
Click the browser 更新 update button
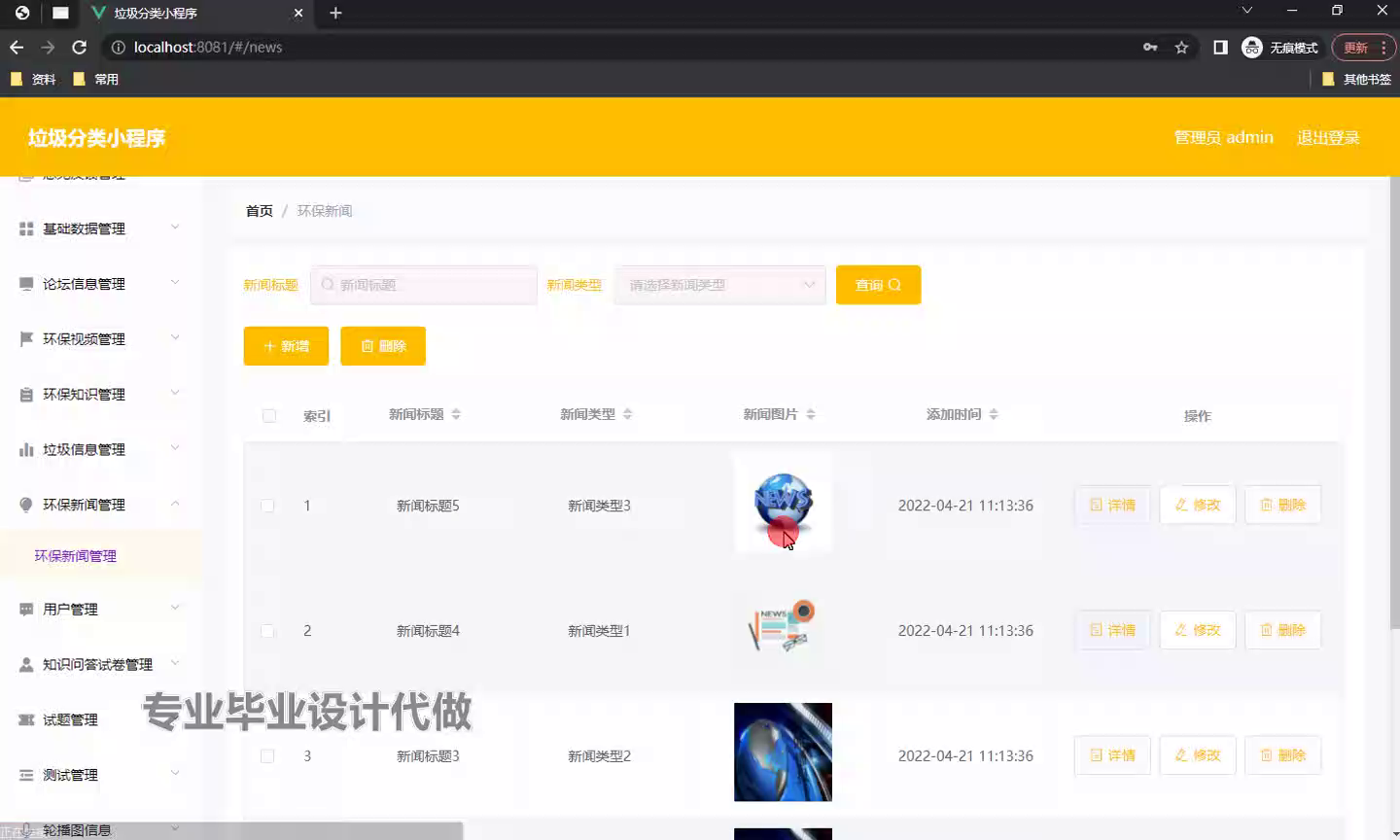tap(1363, 47)
